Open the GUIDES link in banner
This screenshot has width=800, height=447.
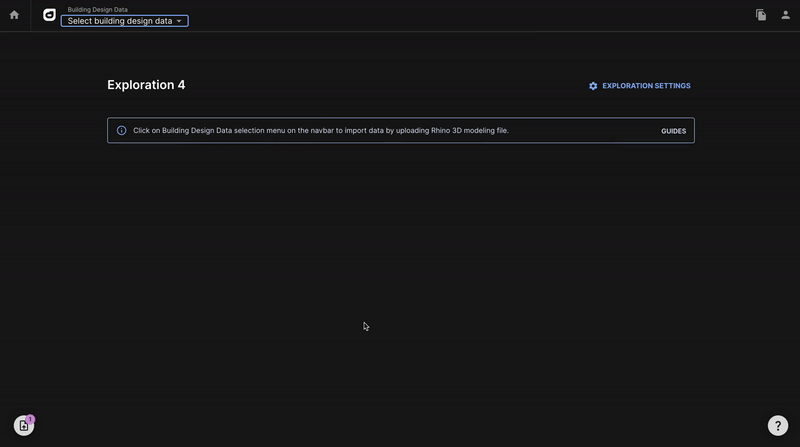(673, 131)
